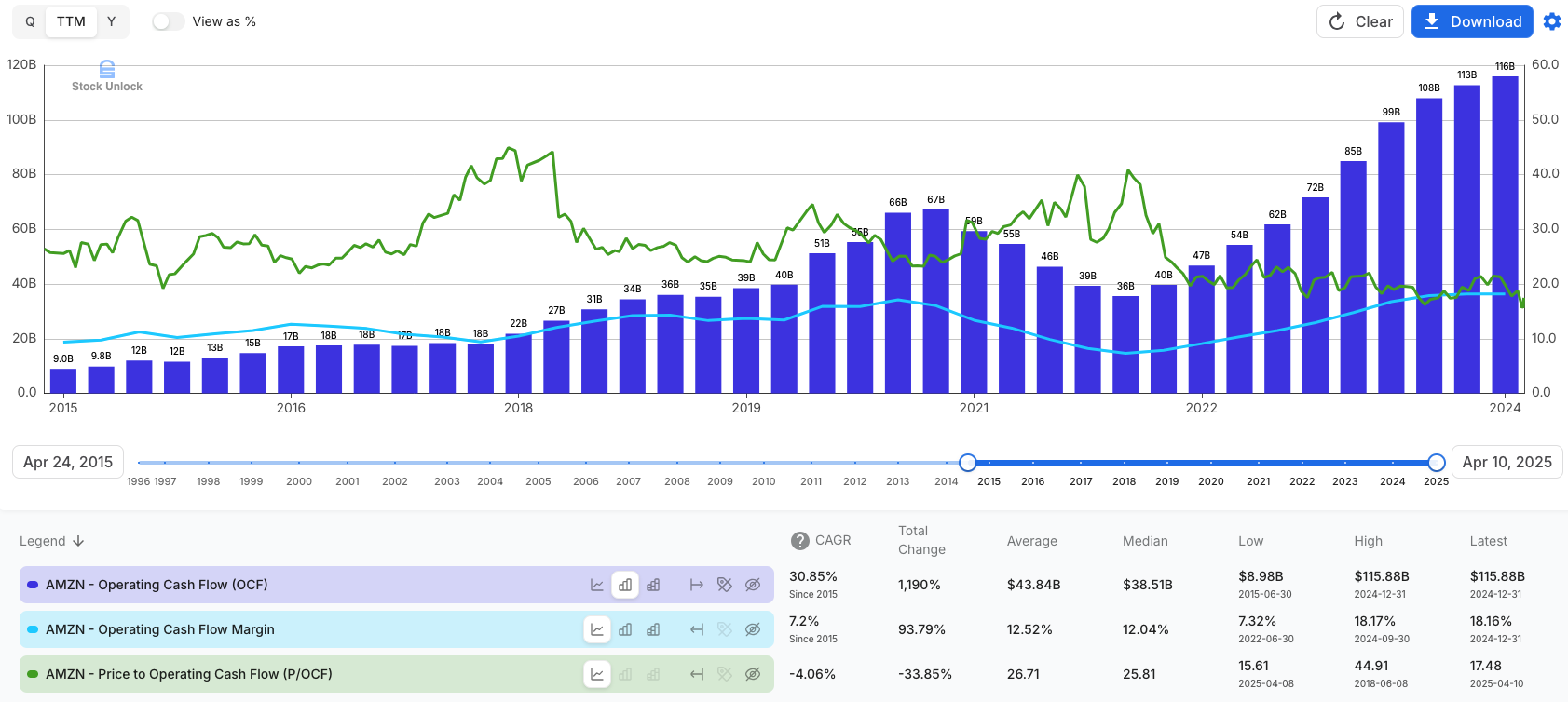This screenshot has height=702, width=1568.
Task: Clear the chart
Action: (1360, 21)
